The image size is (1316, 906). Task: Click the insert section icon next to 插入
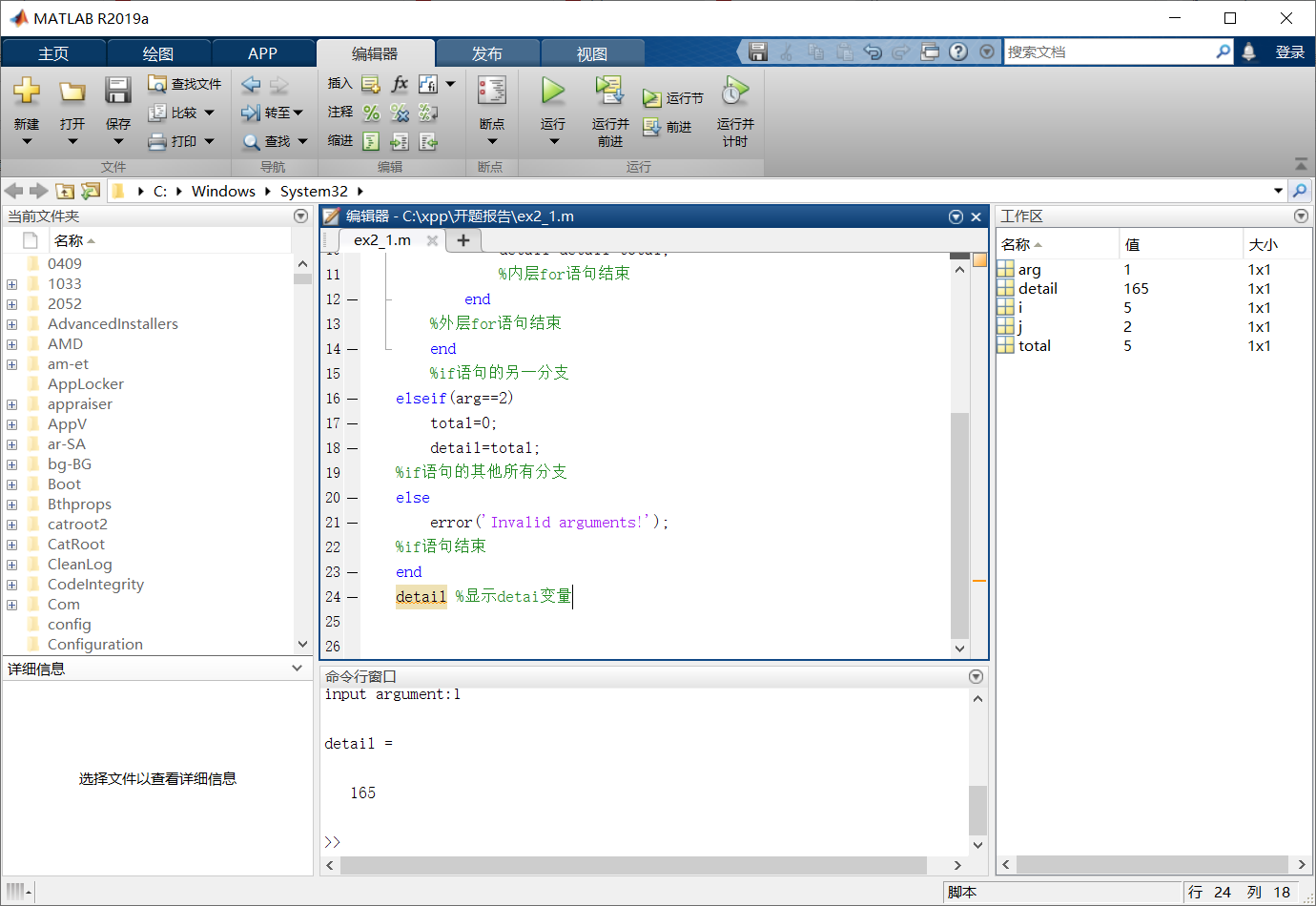(371, 84)
